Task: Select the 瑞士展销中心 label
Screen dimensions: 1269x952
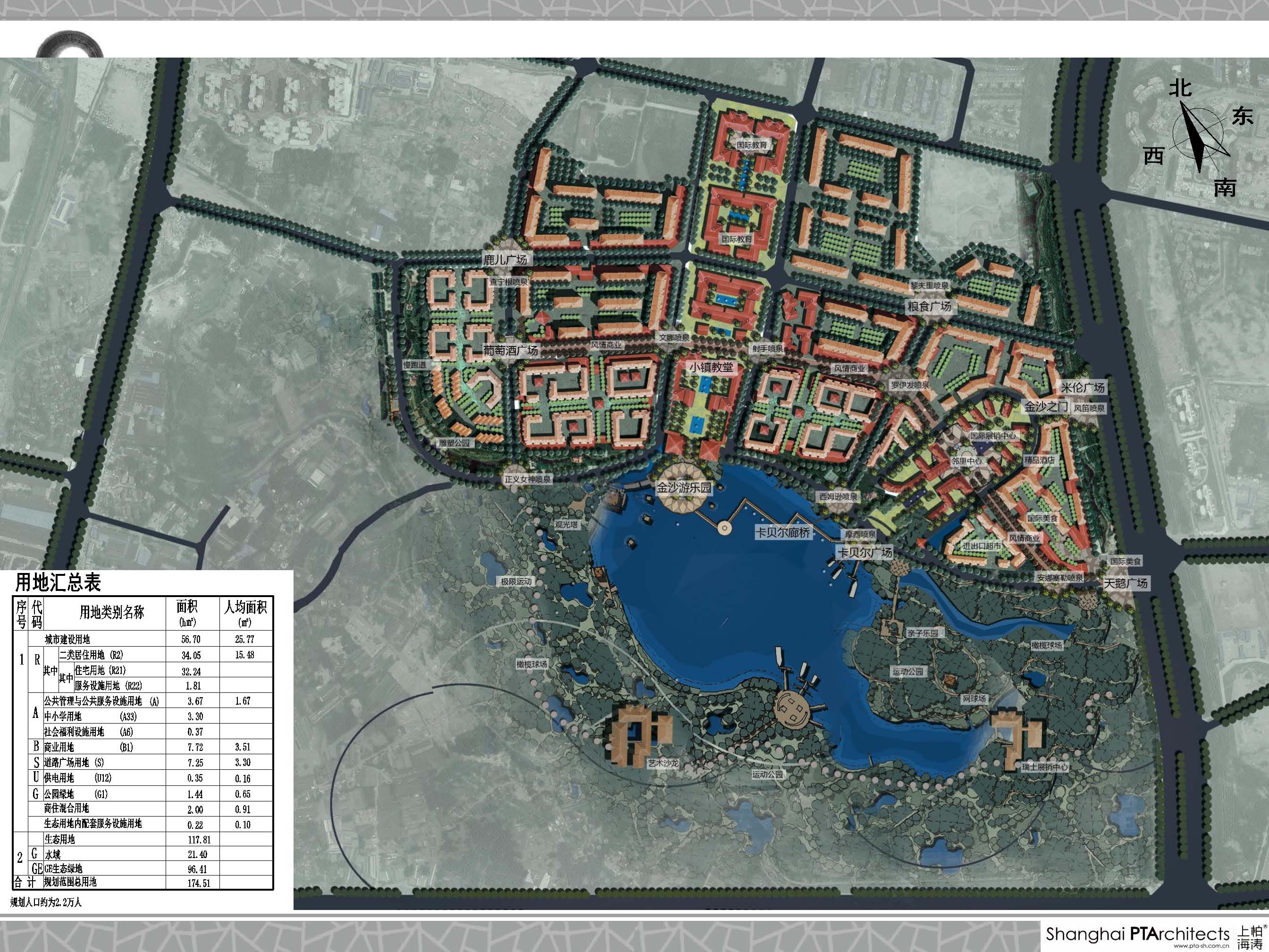Action: click(x=1045, y=767)
